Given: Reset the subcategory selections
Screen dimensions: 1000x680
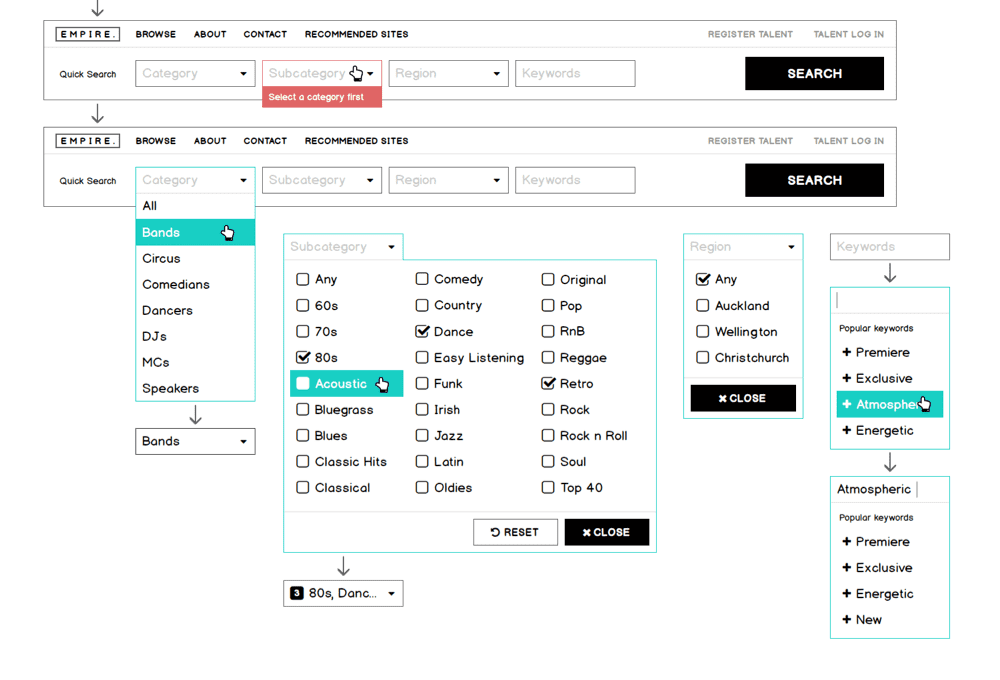Looking at the screenshot, I should click(x=515, y=532).
